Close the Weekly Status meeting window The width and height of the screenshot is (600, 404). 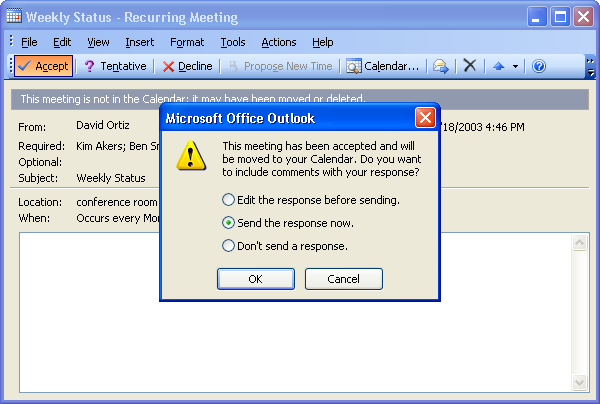click(x=584, y=17)
